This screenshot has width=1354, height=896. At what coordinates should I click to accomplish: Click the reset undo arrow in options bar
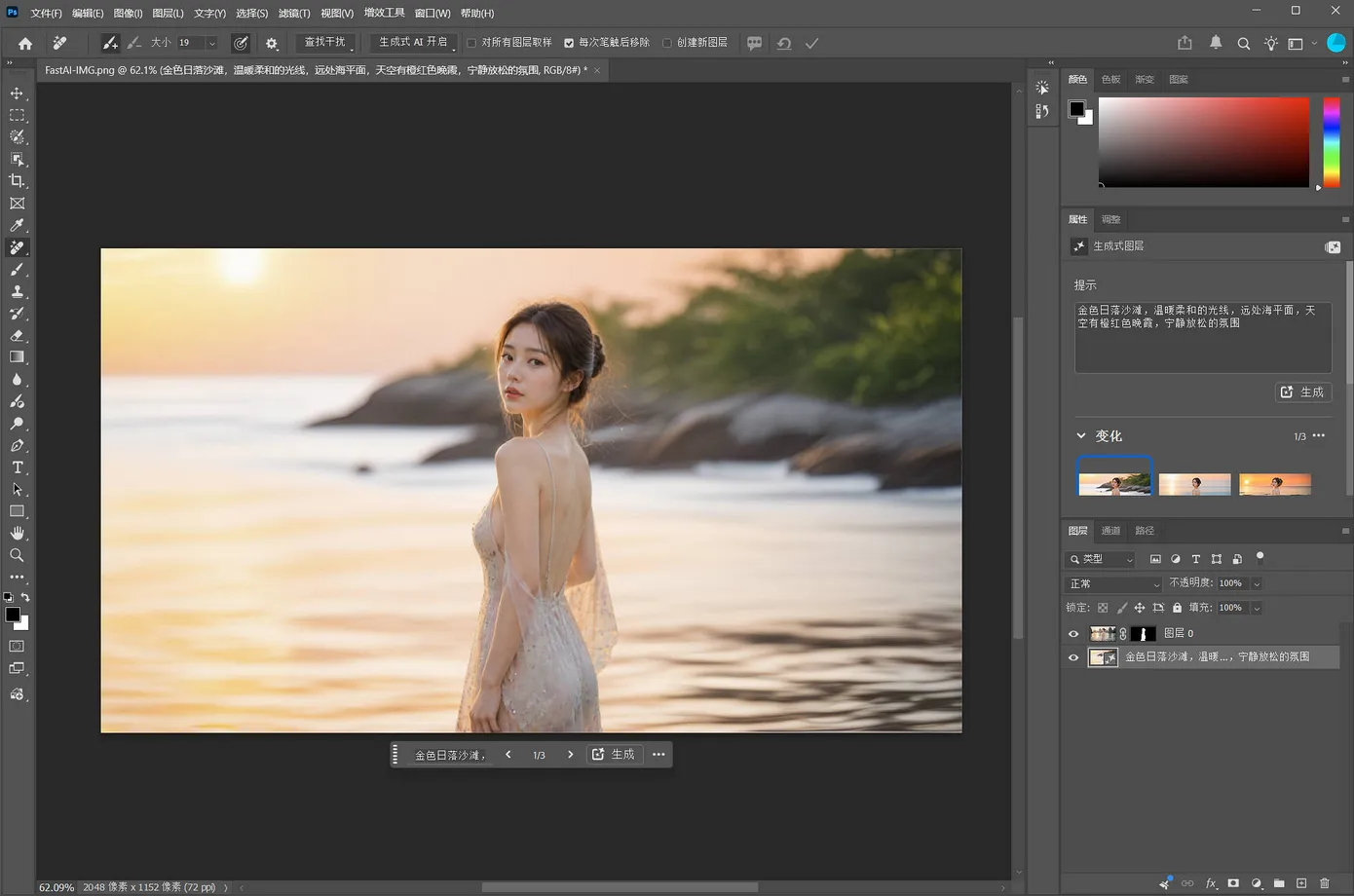[x=784, y=43]
